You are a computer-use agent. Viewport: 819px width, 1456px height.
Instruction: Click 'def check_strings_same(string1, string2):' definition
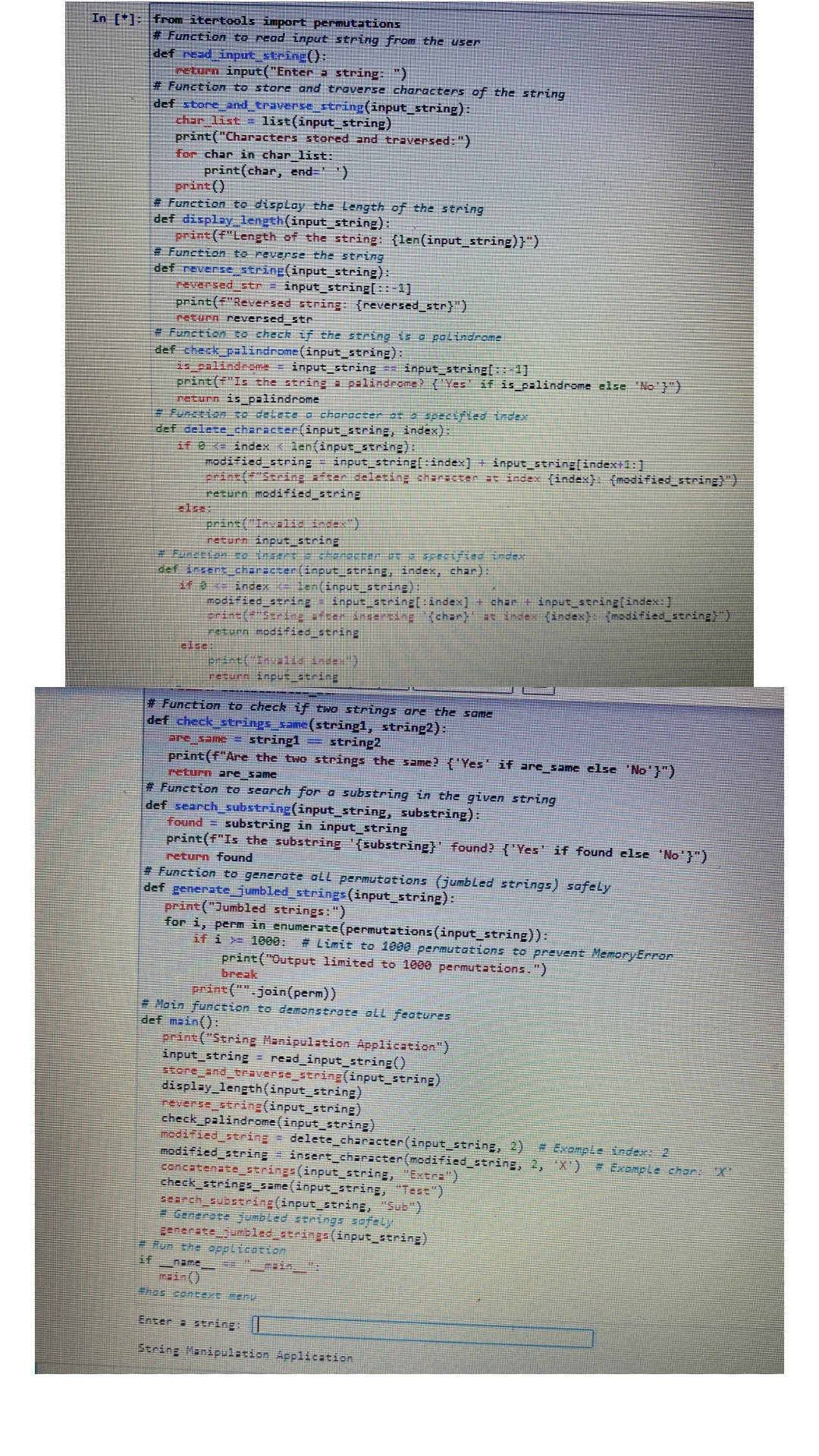click(297, 723)
